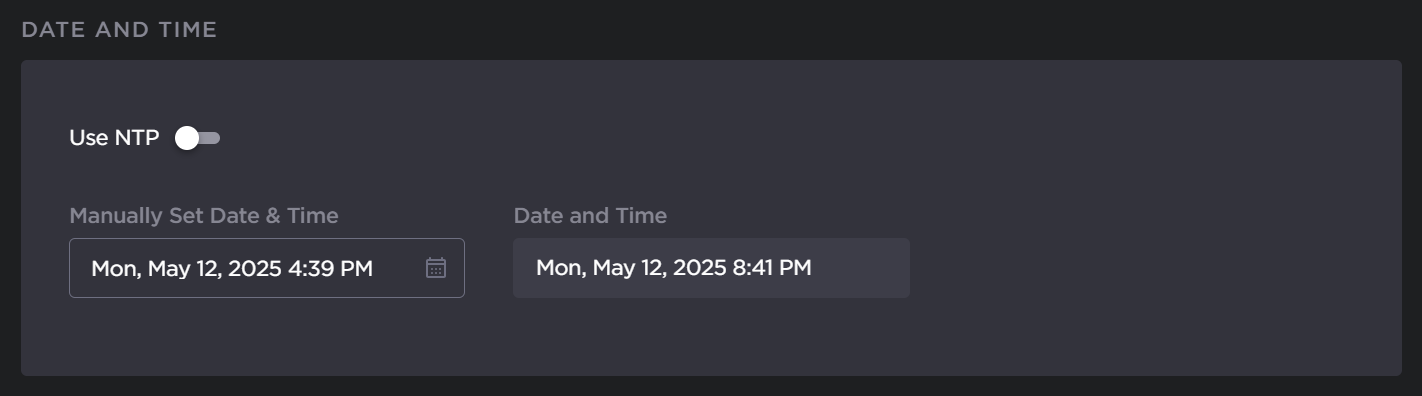Click the white knob of the NTP switch
Image resolution: width=1422 pixels, height=396 pixels.
point(186,138)
